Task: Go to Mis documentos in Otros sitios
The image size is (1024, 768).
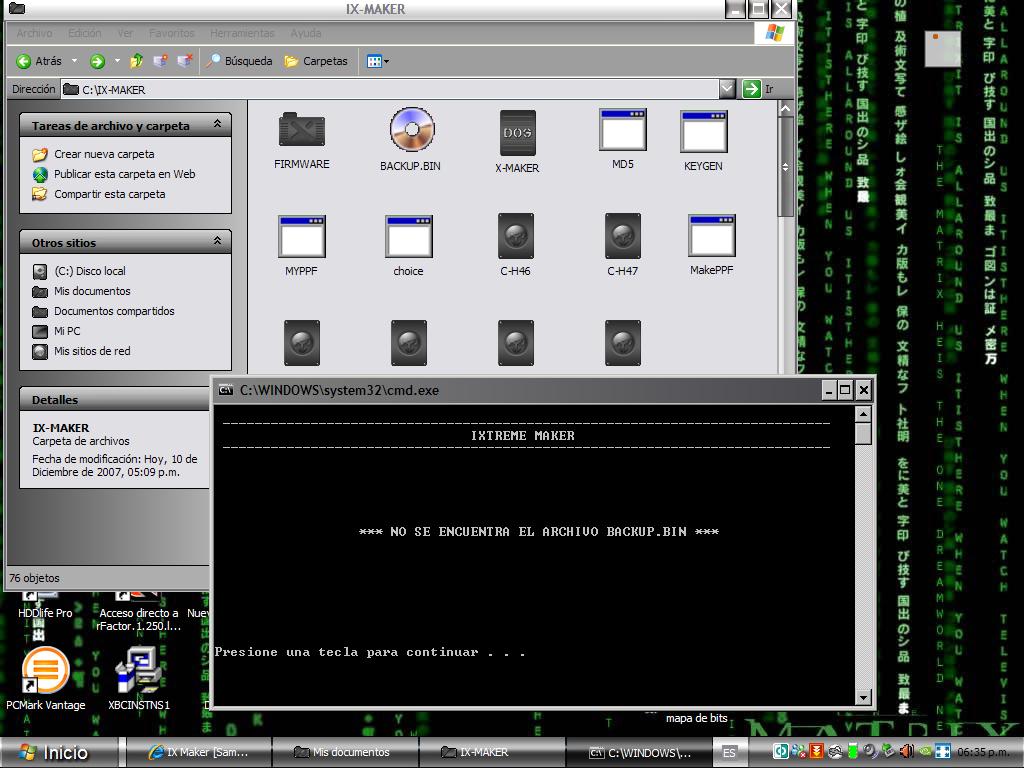Action: click(x=92, y=291)
